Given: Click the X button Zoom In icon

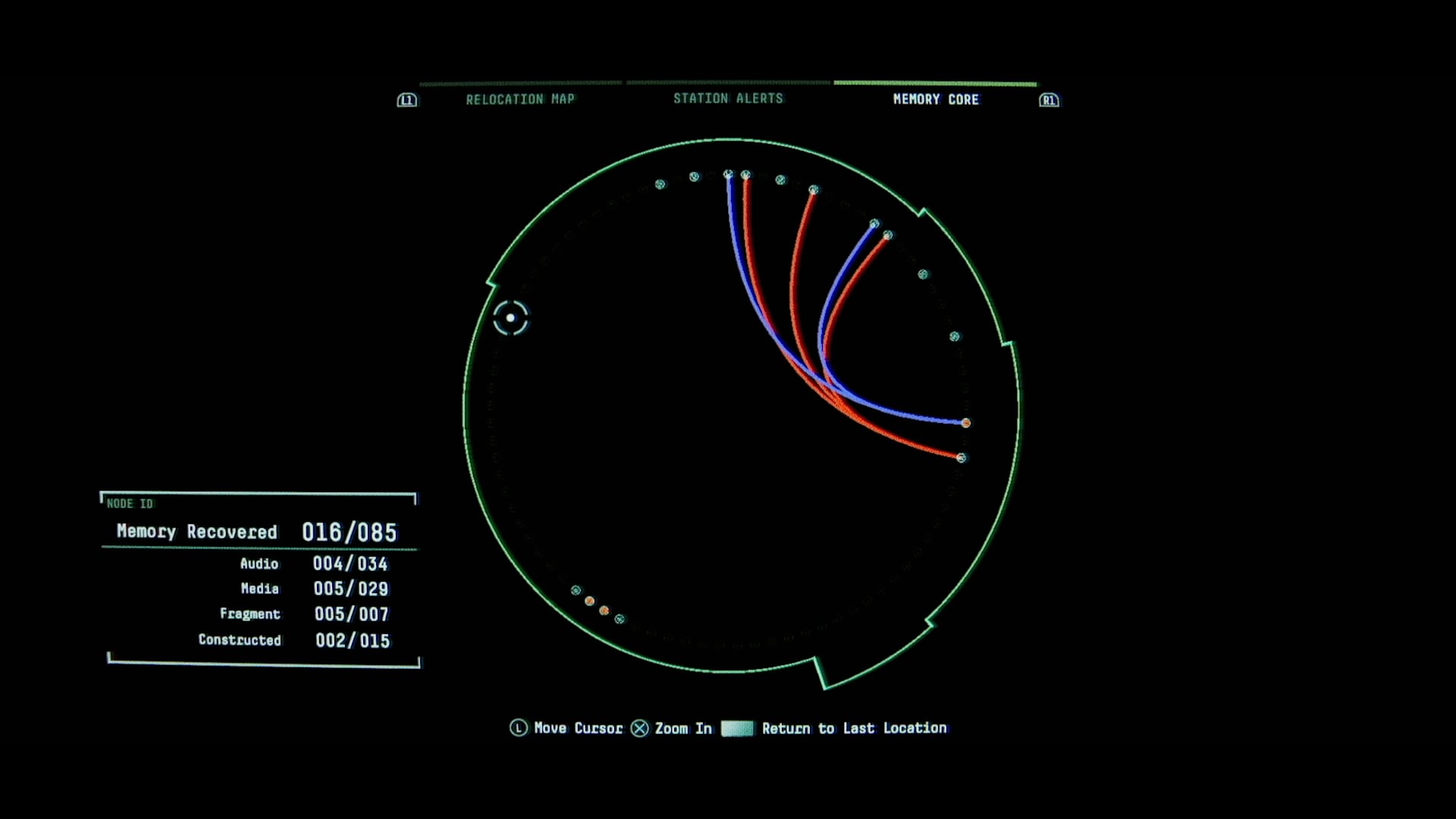Looking at the screenshot, I should click(640, 728).
